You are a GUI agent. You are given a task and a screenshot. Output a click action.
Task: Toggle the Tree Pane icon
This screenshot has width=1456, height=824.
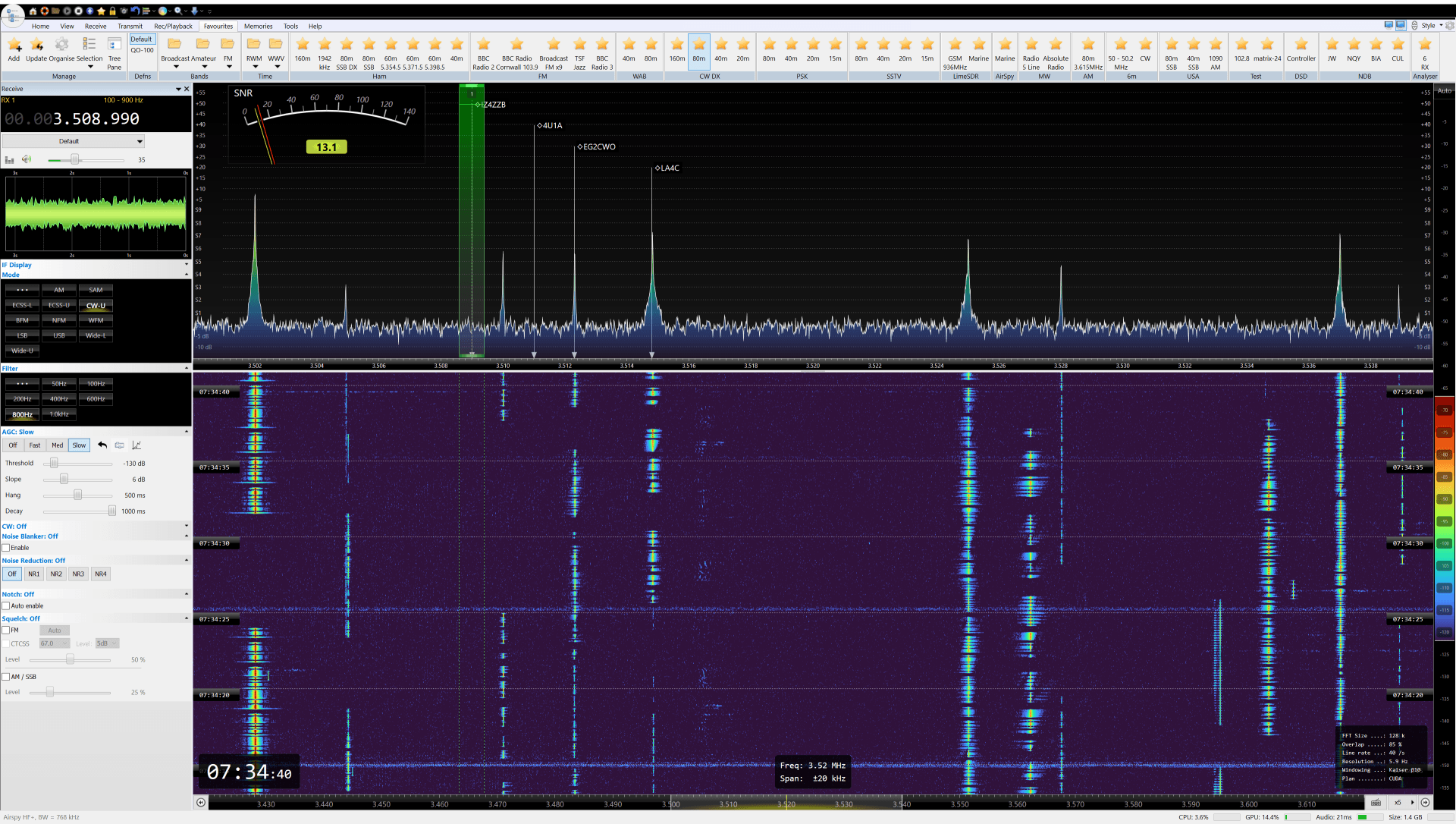tap(115, 45)
